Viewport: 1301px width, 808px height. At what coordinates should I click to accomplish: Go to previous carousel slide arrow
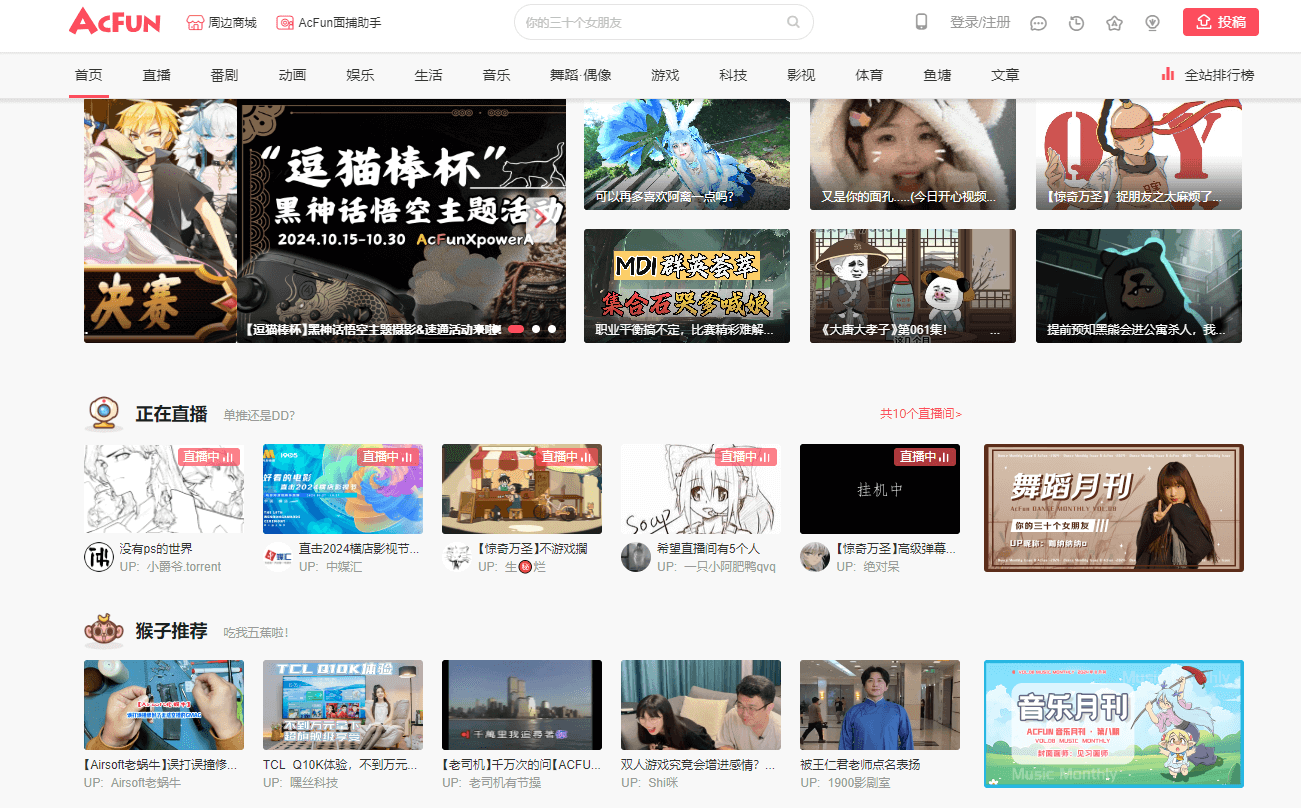108,218
